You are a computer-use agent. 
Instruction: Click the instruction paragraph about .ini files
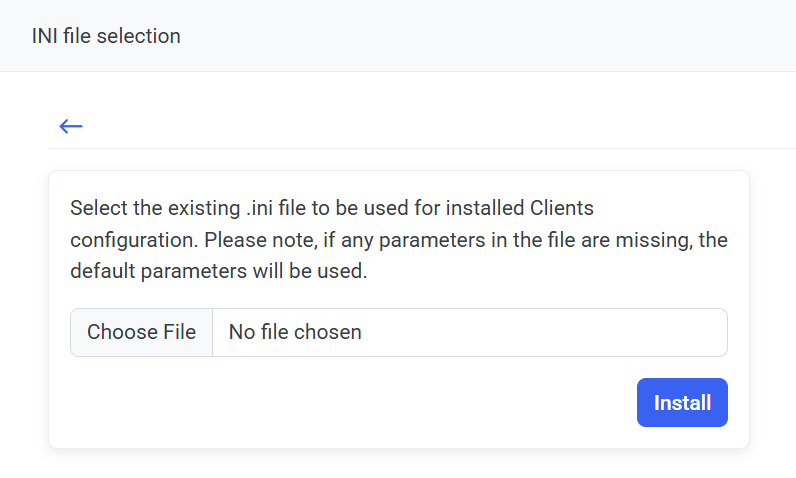pyautogui.click(x=398, y=240)
